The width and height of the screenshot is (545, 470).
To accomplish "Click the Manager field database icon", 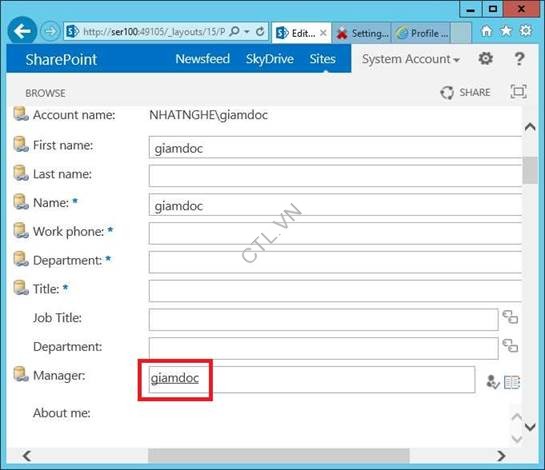I will click(21, 374).
